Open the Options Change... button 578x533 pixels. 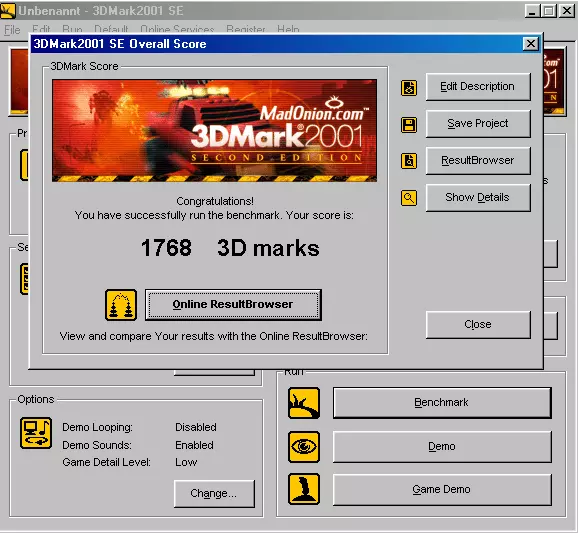pos(214,494)
